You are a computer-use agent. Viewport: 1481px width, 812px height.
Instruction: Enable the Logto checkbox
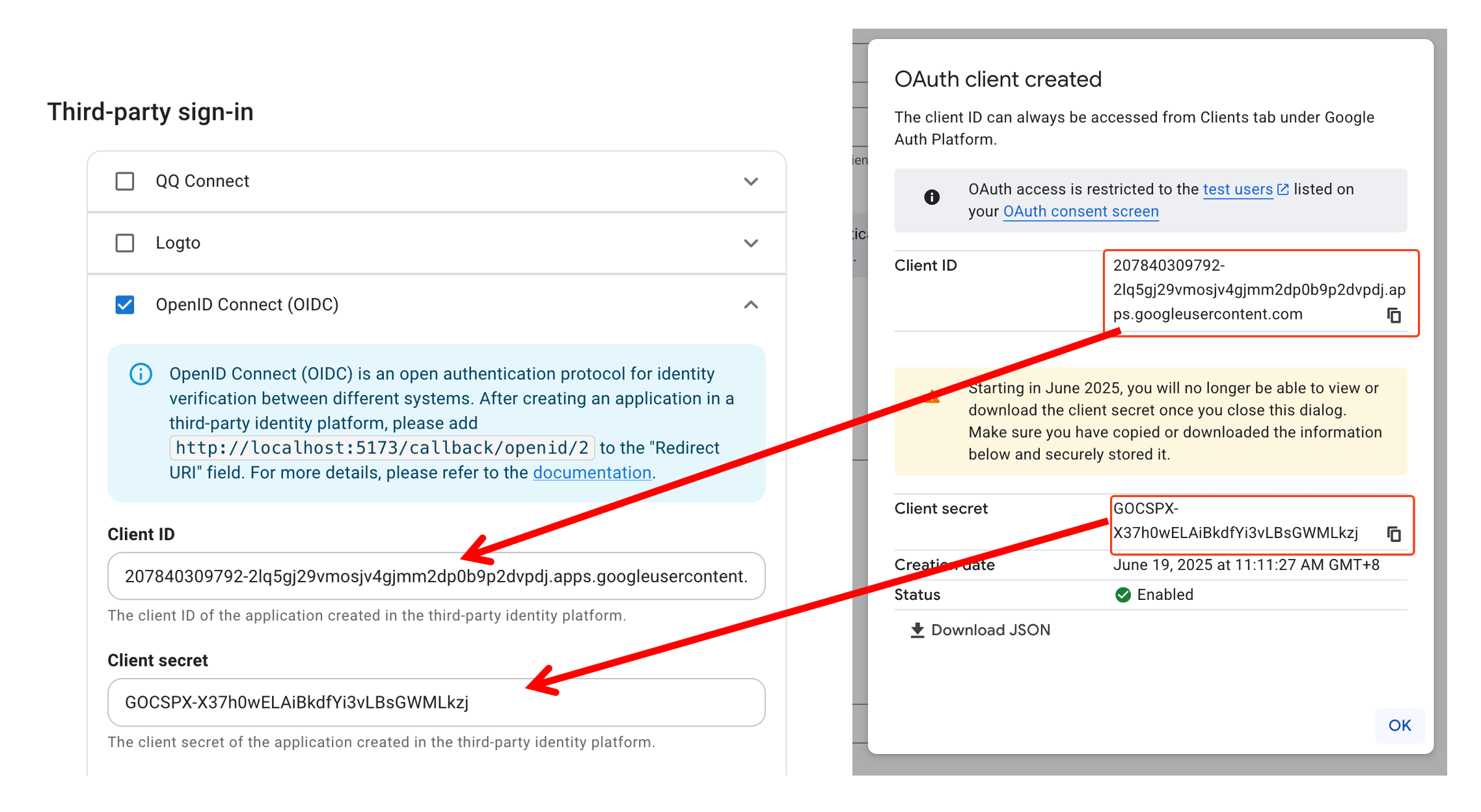124,243
